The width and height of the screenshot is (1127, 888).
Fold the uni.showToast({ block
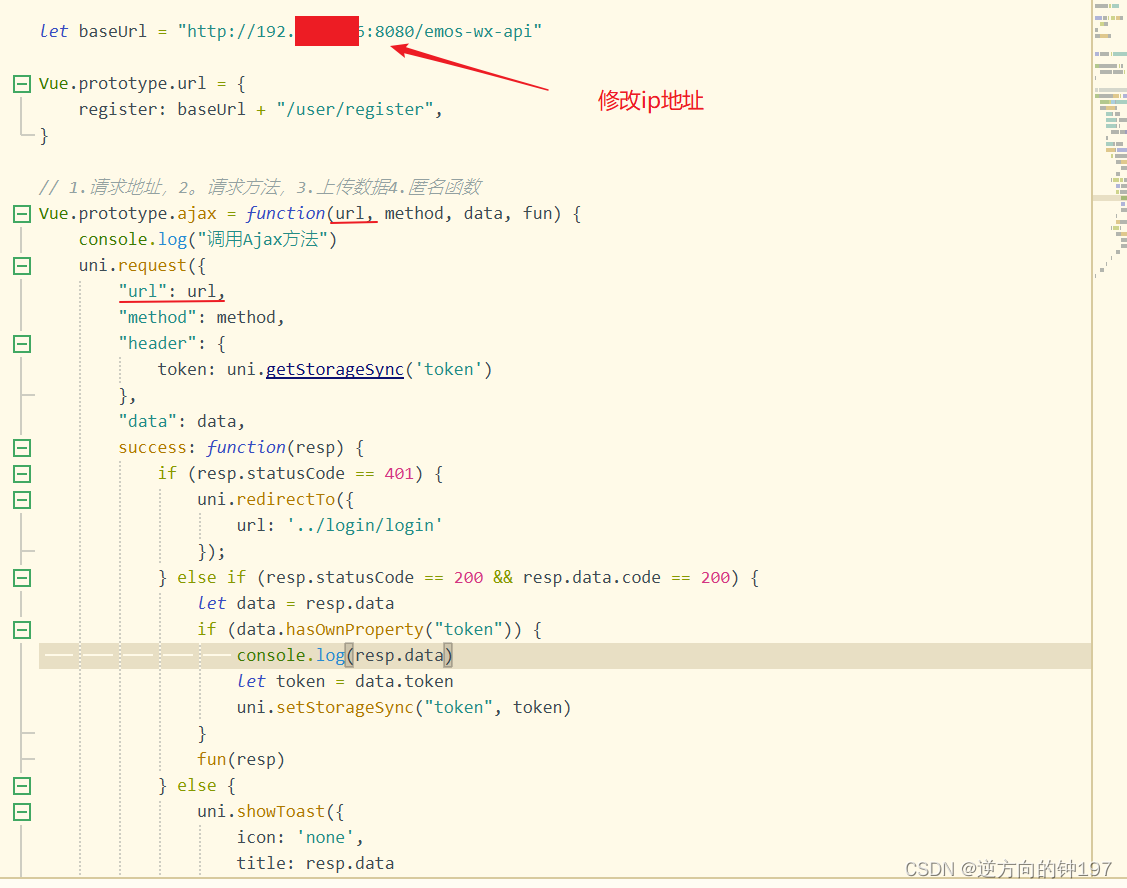pos(22,812)
